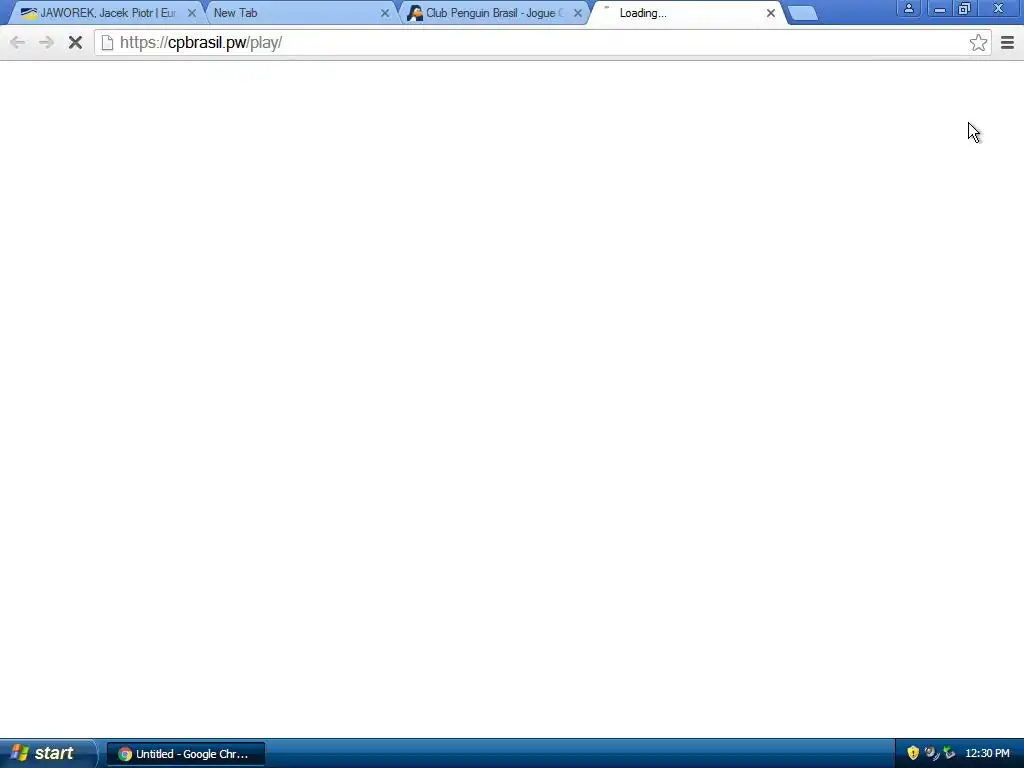The image size is (1024, 768).
Task: Open the Chrome user profile button
Action: coord(908,9)
